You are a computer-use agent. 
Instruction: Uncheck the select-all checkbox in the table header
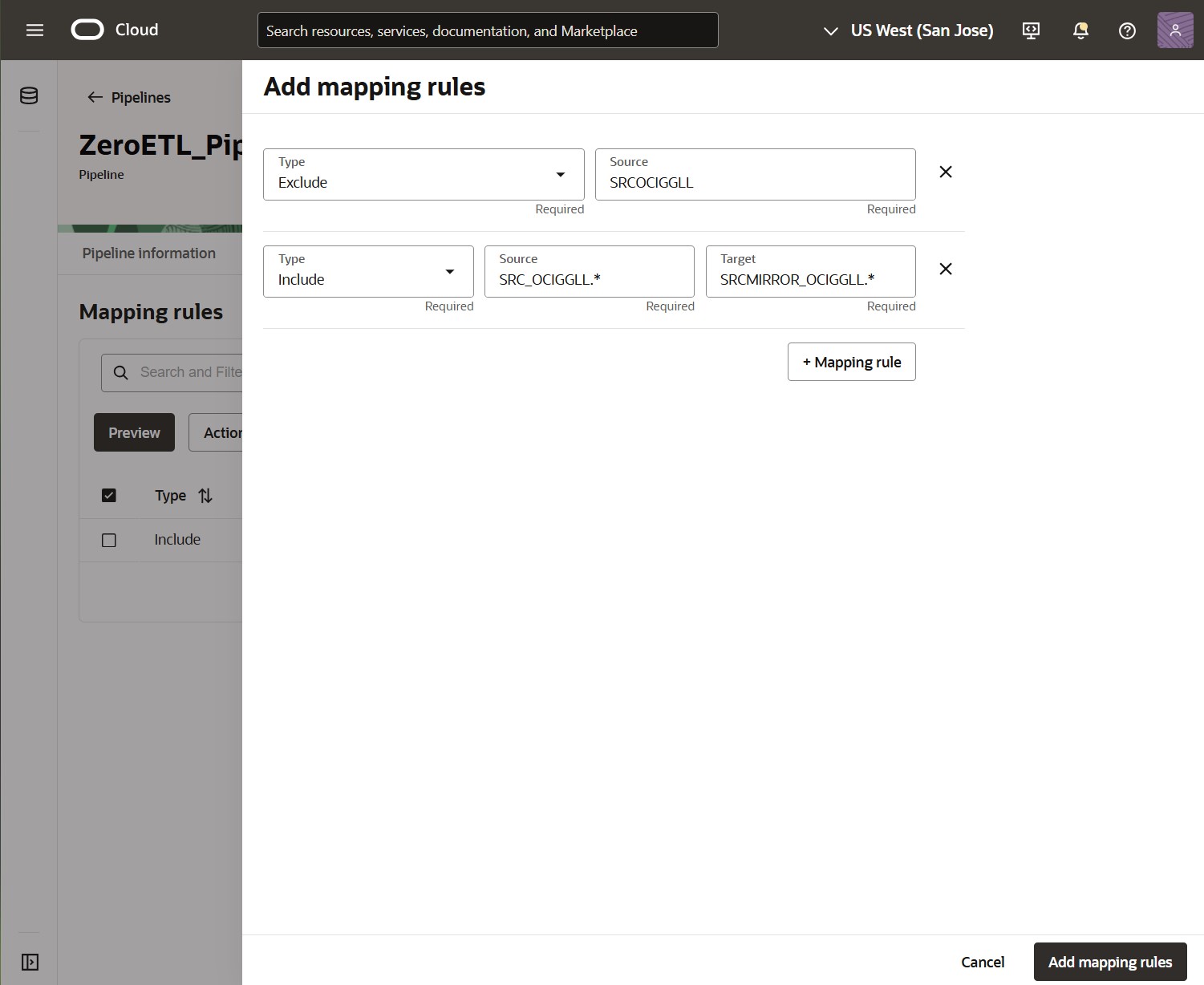108,495
